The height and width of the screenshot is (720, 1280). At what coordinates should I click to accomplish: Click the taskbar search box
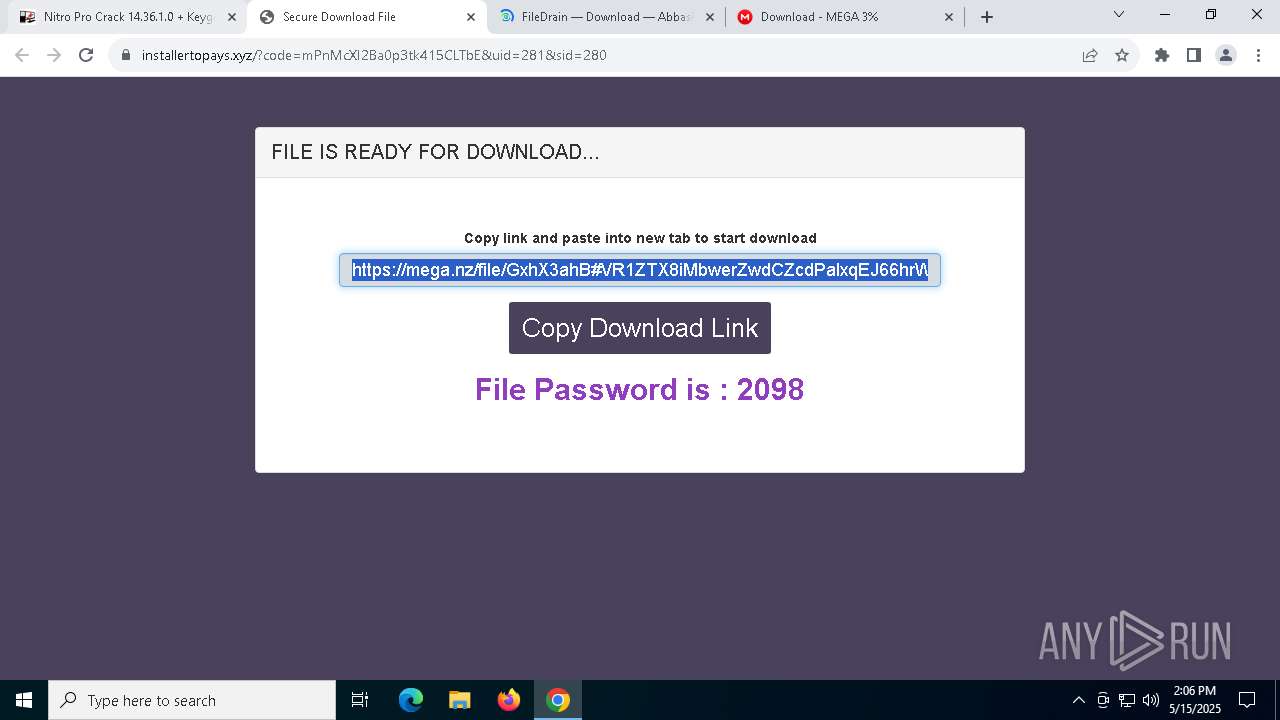pyautogui.click(x=192, y=700)
